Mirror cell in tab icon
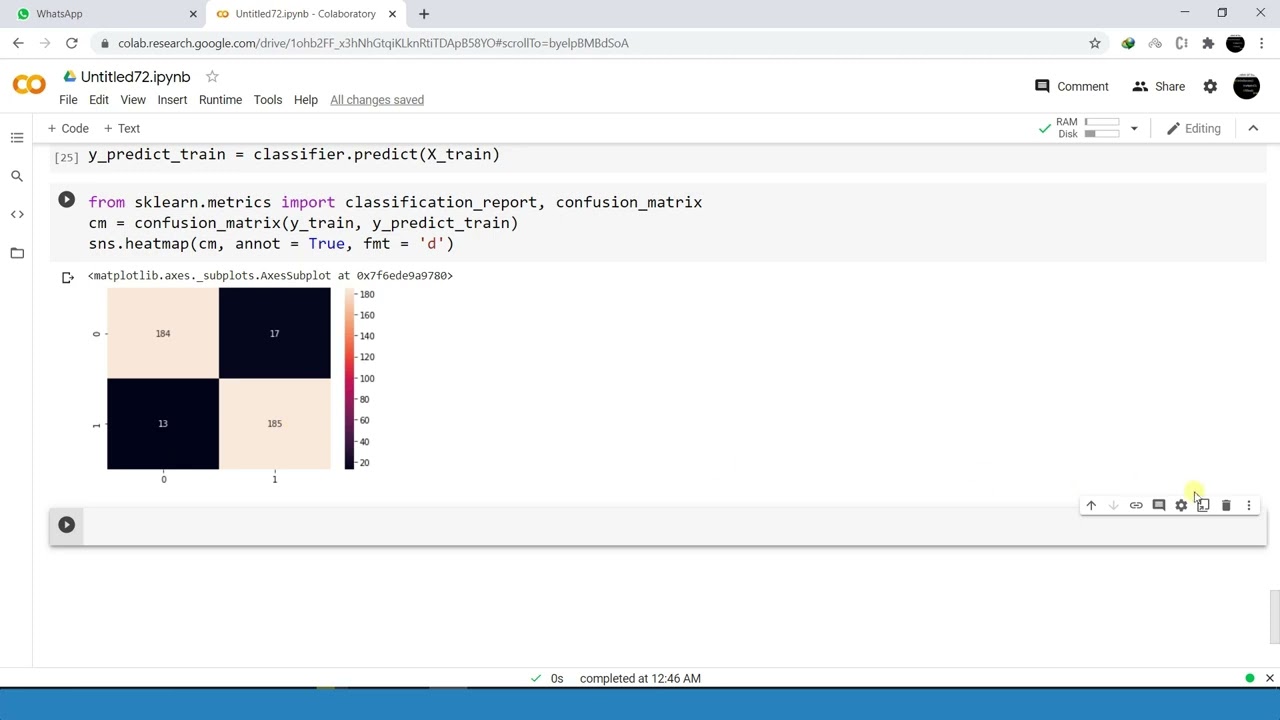The width and height of the screenshot is (1280, 720). [x=1203, y=506]
